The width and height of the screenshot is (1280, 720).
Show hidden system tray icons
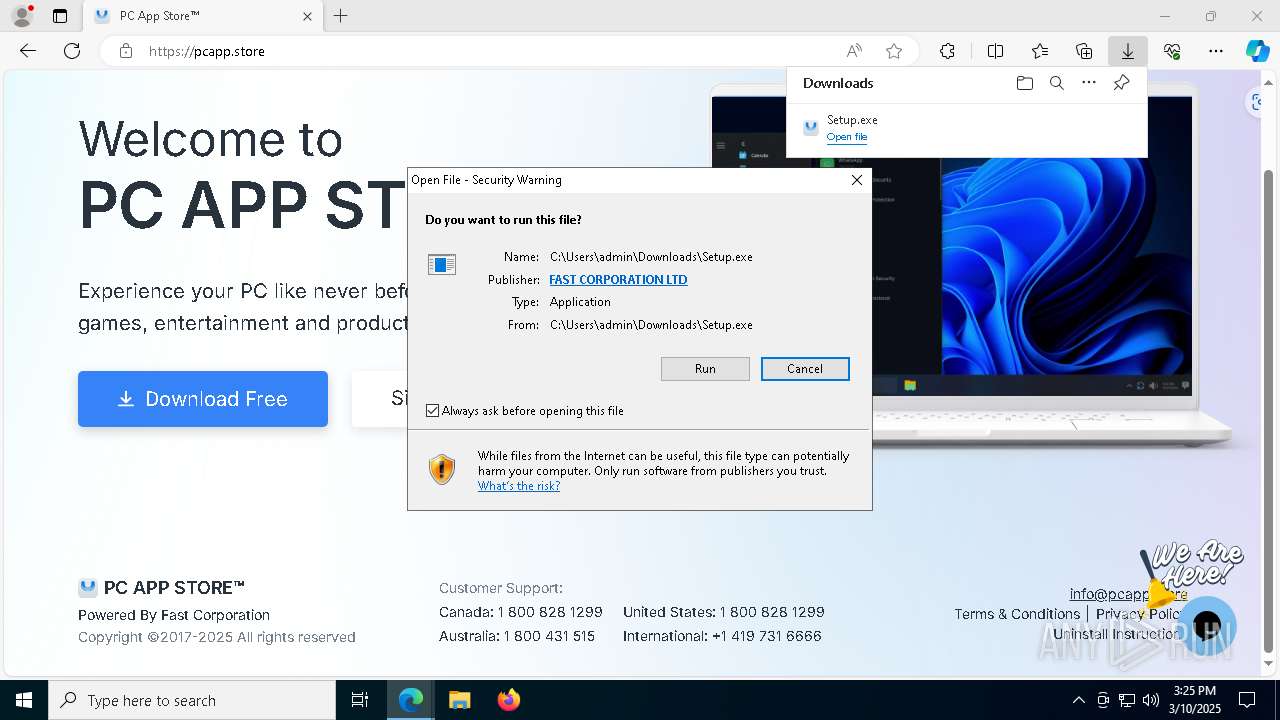pos(1078,700)
